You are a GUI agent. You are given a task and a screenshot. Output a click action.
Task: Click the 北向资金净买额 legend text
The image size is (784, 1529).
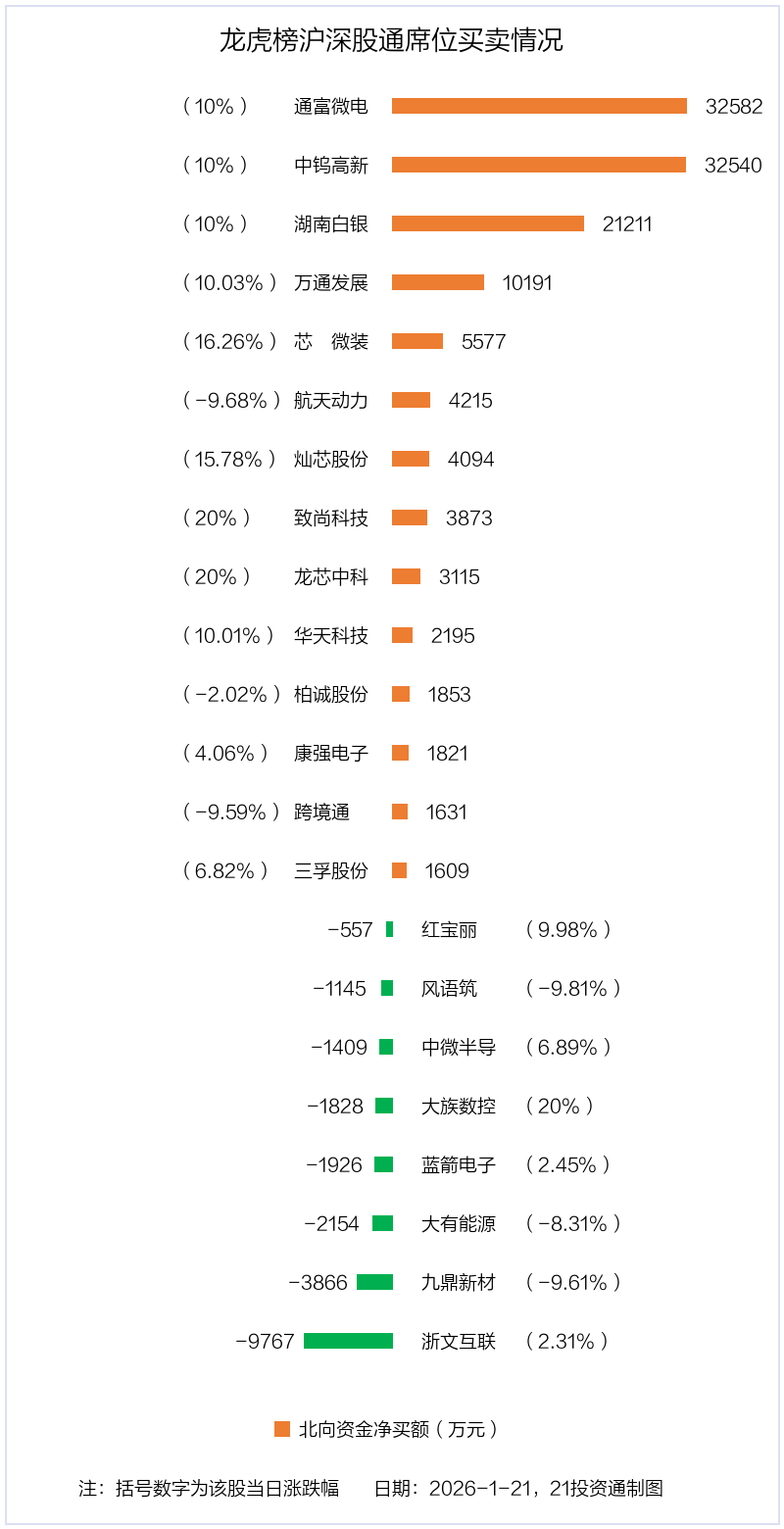click(398, 1429)
